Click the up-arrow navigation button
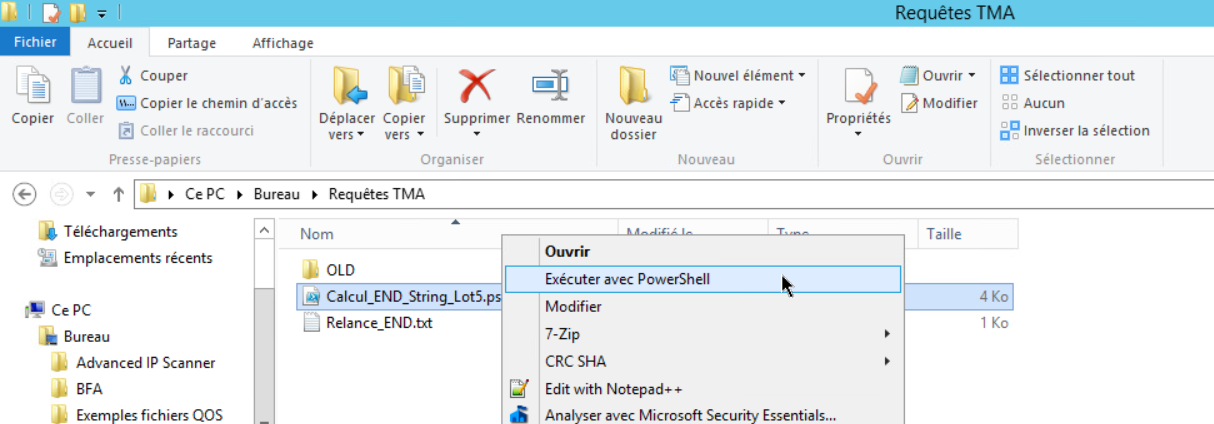1214x424 pixels. tap(118, 194)
